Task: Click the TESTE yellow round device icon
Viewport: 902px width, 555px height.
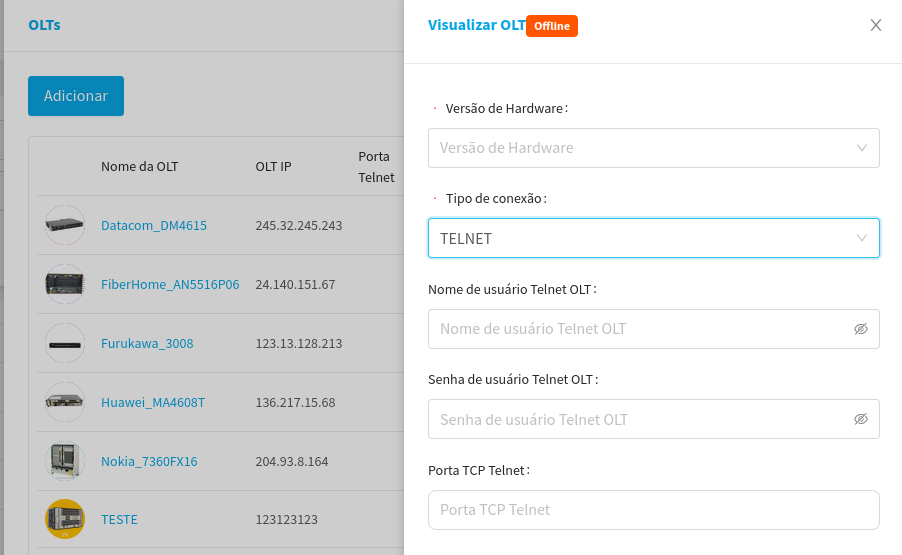Action: click(x=65, y=519)
